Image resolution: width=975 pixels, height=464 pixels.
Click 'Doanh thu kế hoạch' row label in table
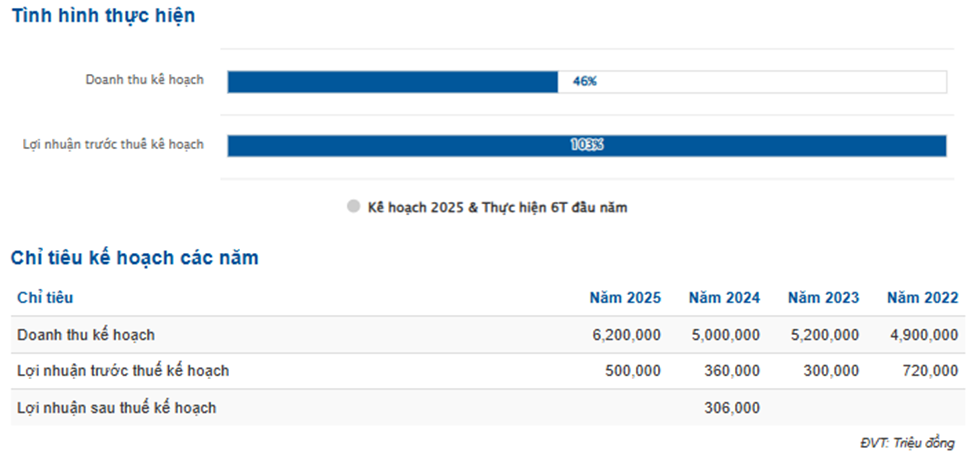coord(86,335)
